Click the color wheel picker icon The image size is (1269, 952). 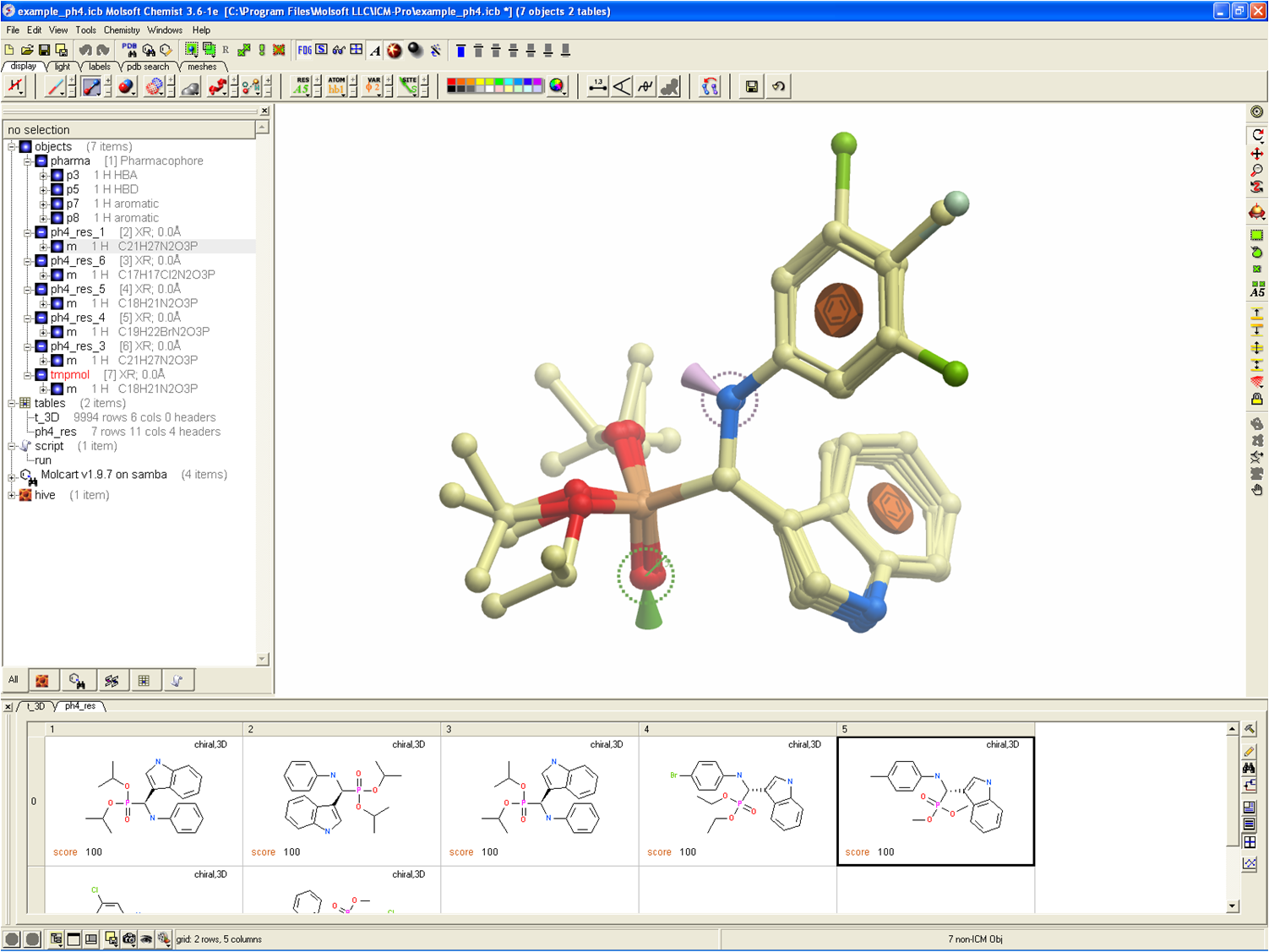coord(557,86)
